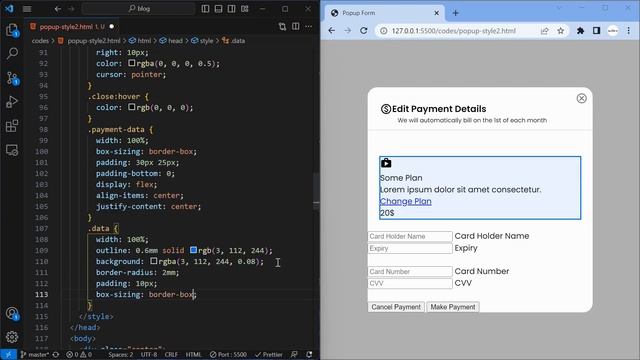The image size is (640, 360).
Task: Click the 'codes' breadcrumb segment
Action: click(40, 40)
